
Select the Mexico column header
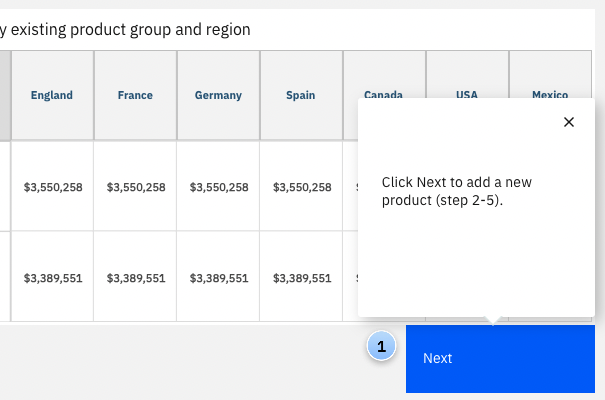[x=550, y=93]
